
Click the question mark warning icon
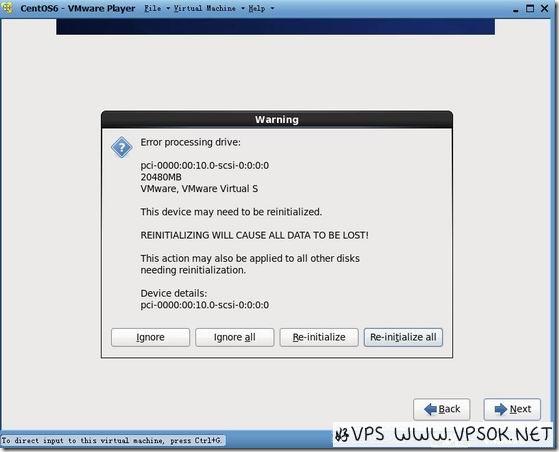click(122, 147)
